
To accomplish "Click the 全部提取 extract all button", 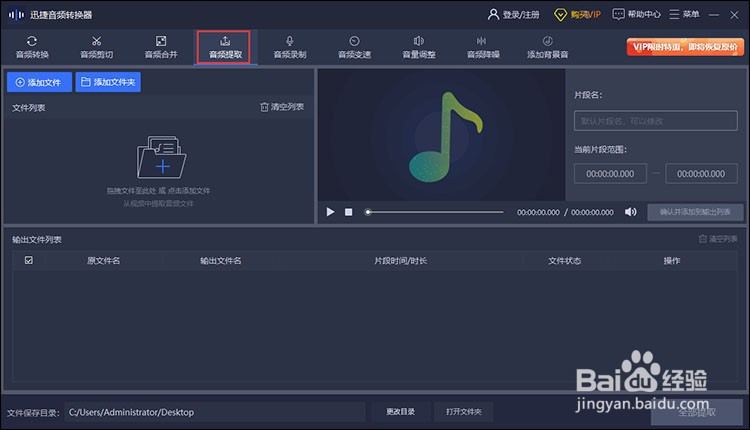I will point(697,412).
